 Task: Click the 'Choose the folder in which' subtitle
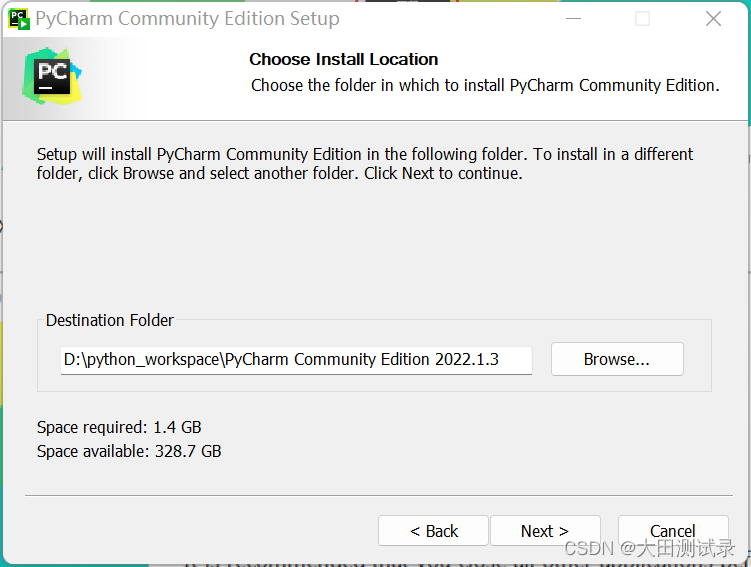[x=485, y=85]
